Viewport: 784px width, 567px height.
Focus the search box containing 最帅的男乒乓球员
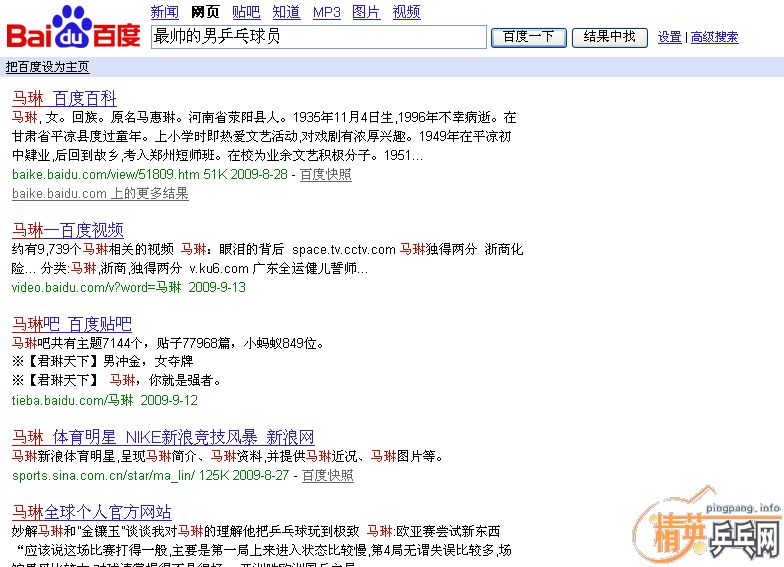318,37
